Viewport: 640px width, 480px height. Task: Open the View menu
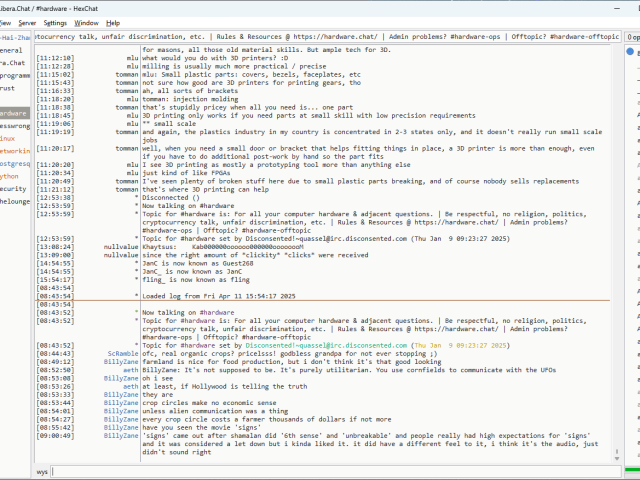pyautogui.click(x=5, y=22)
